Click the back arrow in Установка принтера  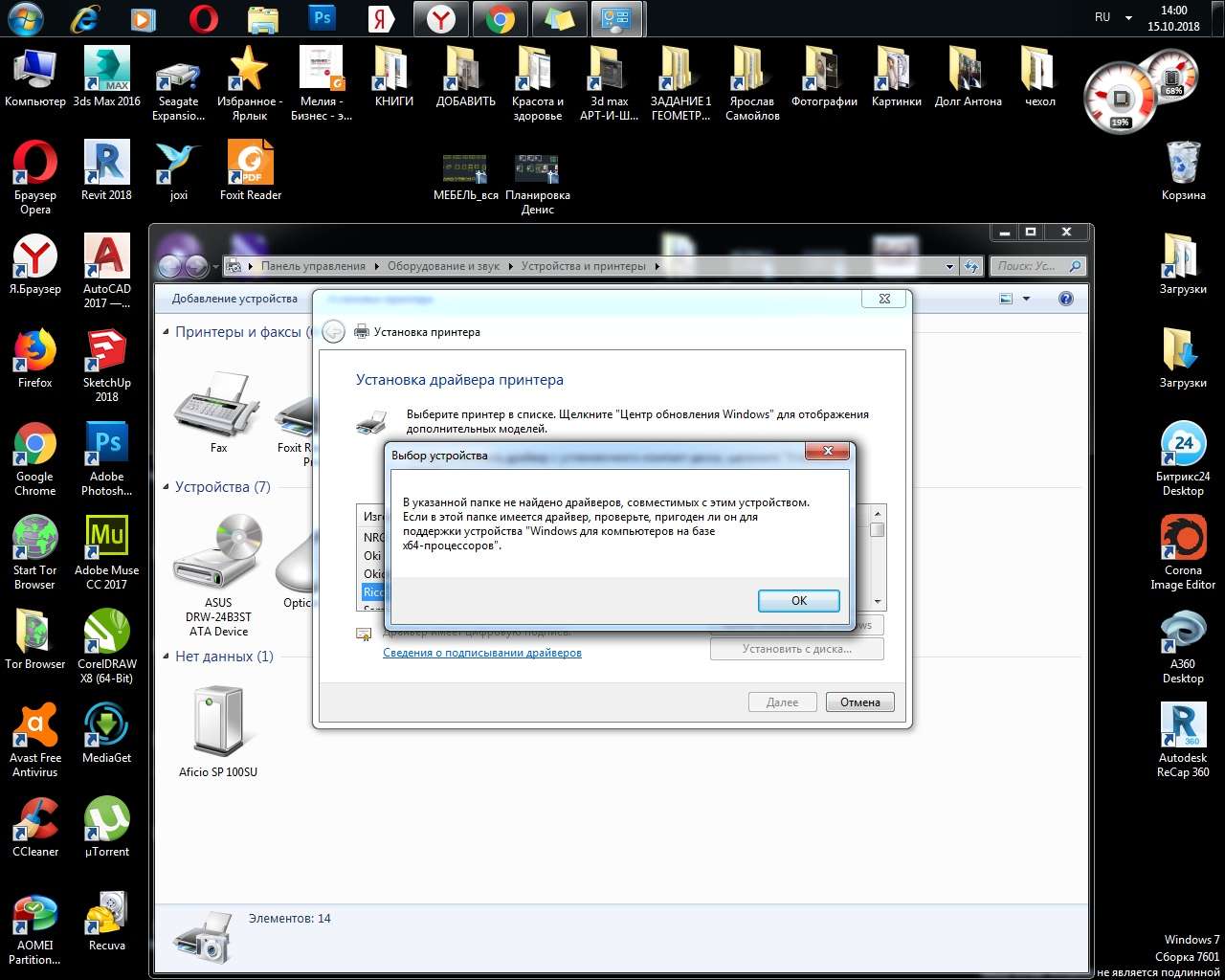click(333, 332)
